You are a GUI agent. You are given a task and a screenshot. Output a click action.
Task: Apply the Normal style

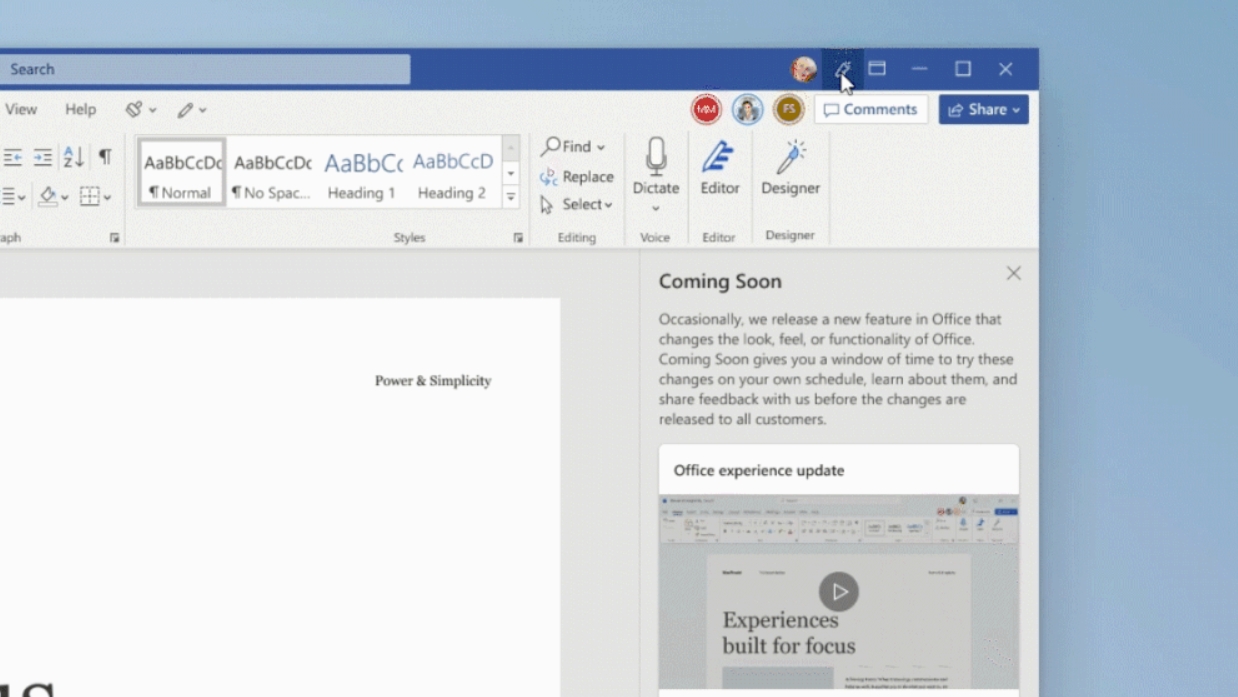181,173
